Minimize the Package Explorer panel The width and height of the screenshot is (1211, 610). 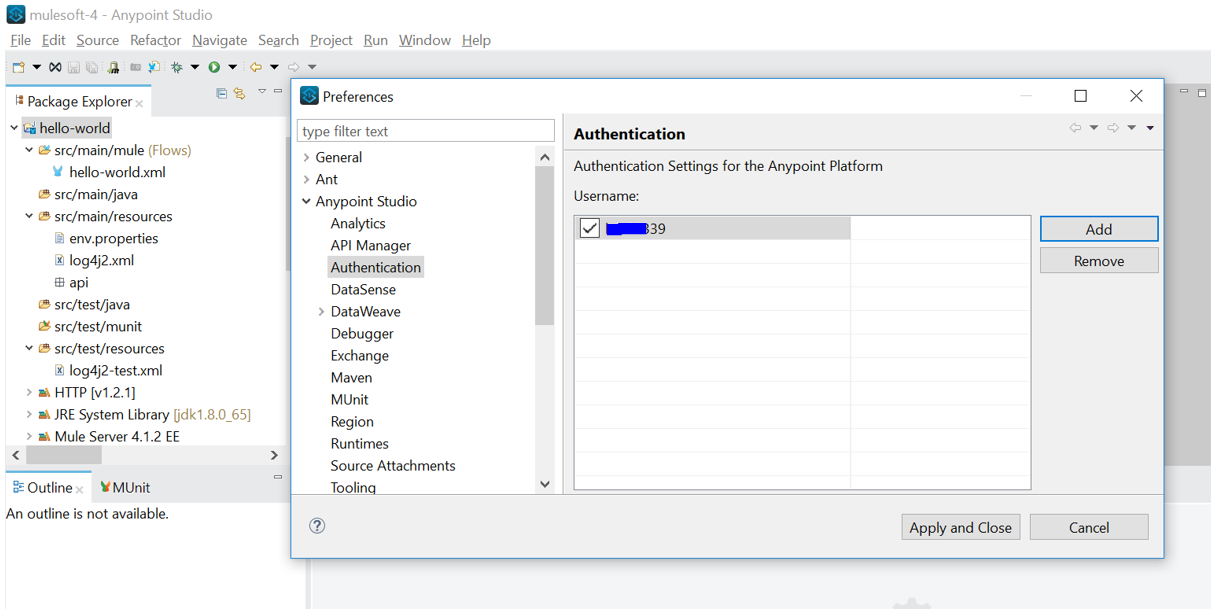tap(278, 91)
